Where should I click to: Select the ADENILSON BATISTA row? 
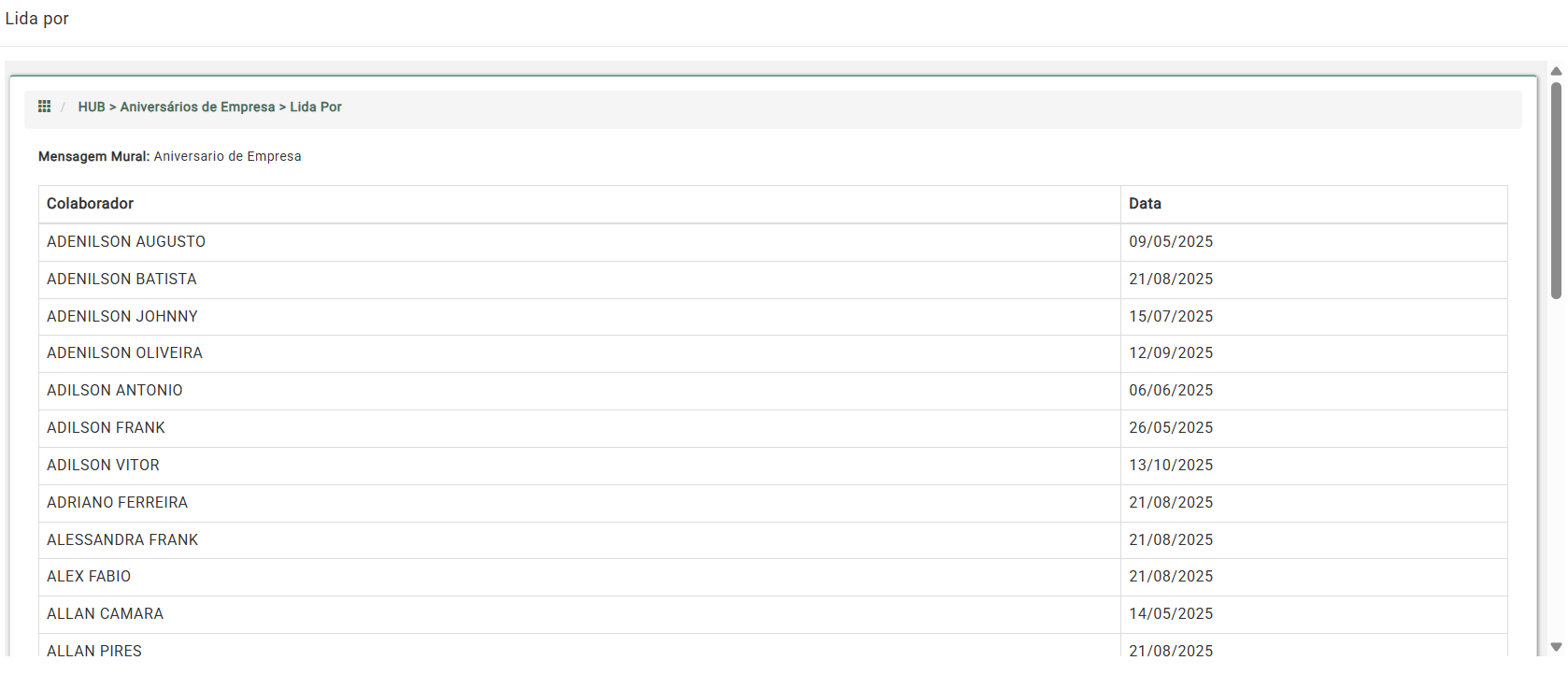coord(121,280)
